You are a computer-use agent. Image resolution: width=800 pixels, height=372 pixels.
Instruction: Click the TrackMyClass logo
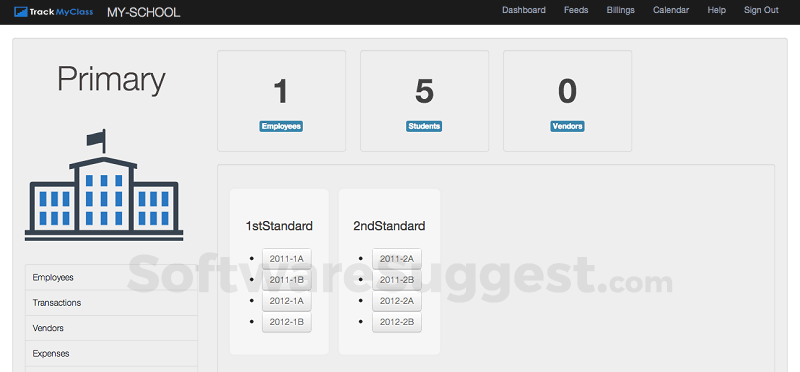click(x=54, y=11)
